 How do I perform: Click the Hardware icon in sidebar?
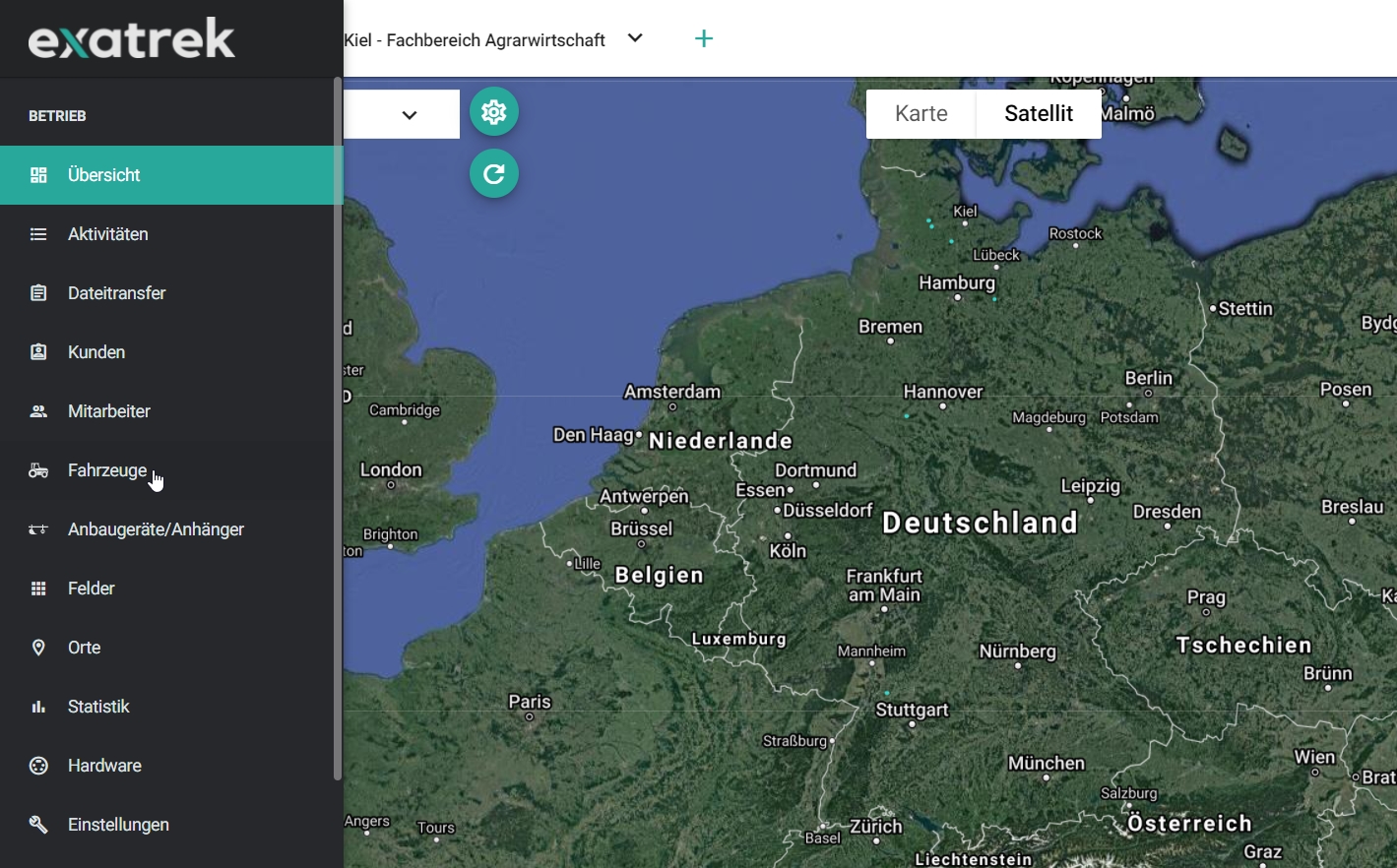tap(38, 766)
